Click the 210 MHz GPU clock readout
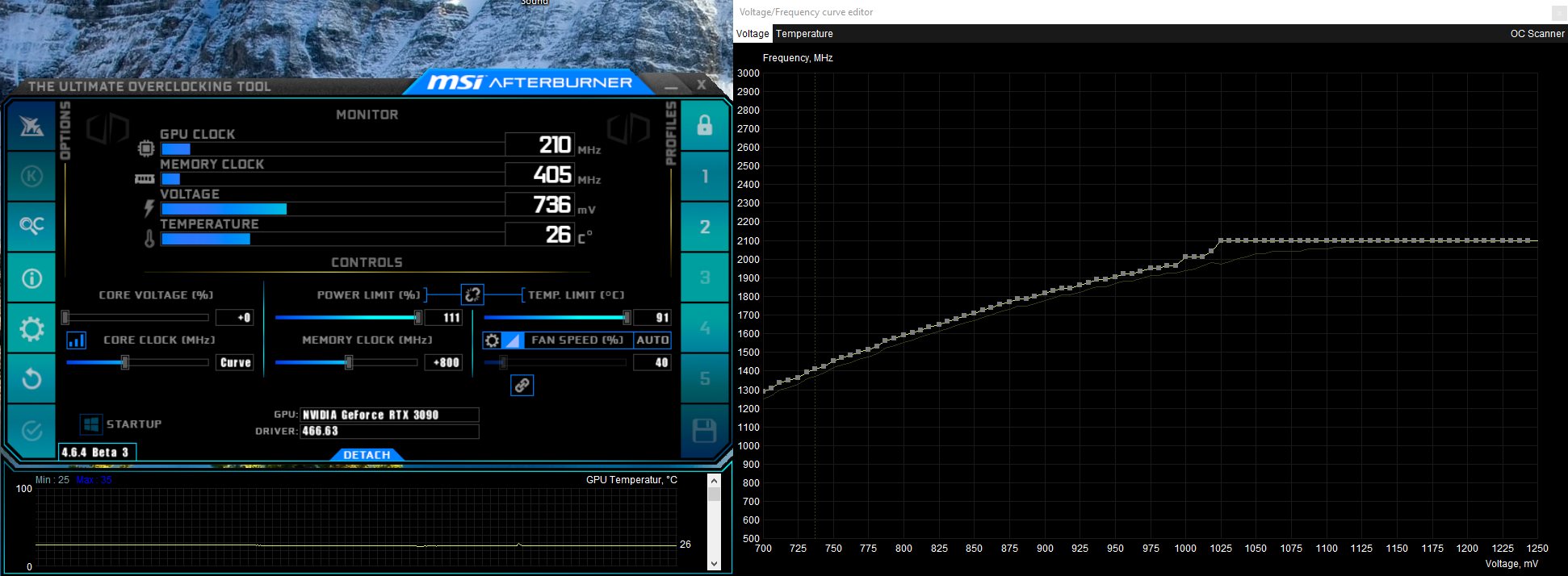The height and width of the screenshot is (576, 1568). click(x=540, y=144)
